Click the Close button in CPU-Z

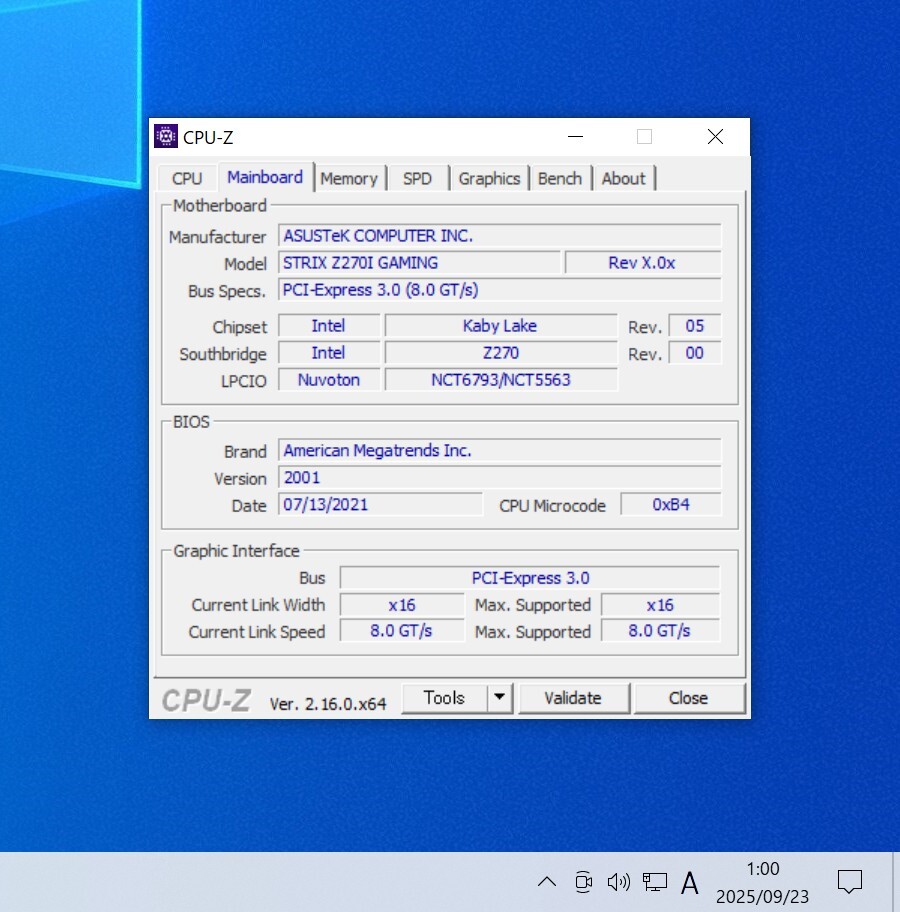coord(688,698)
